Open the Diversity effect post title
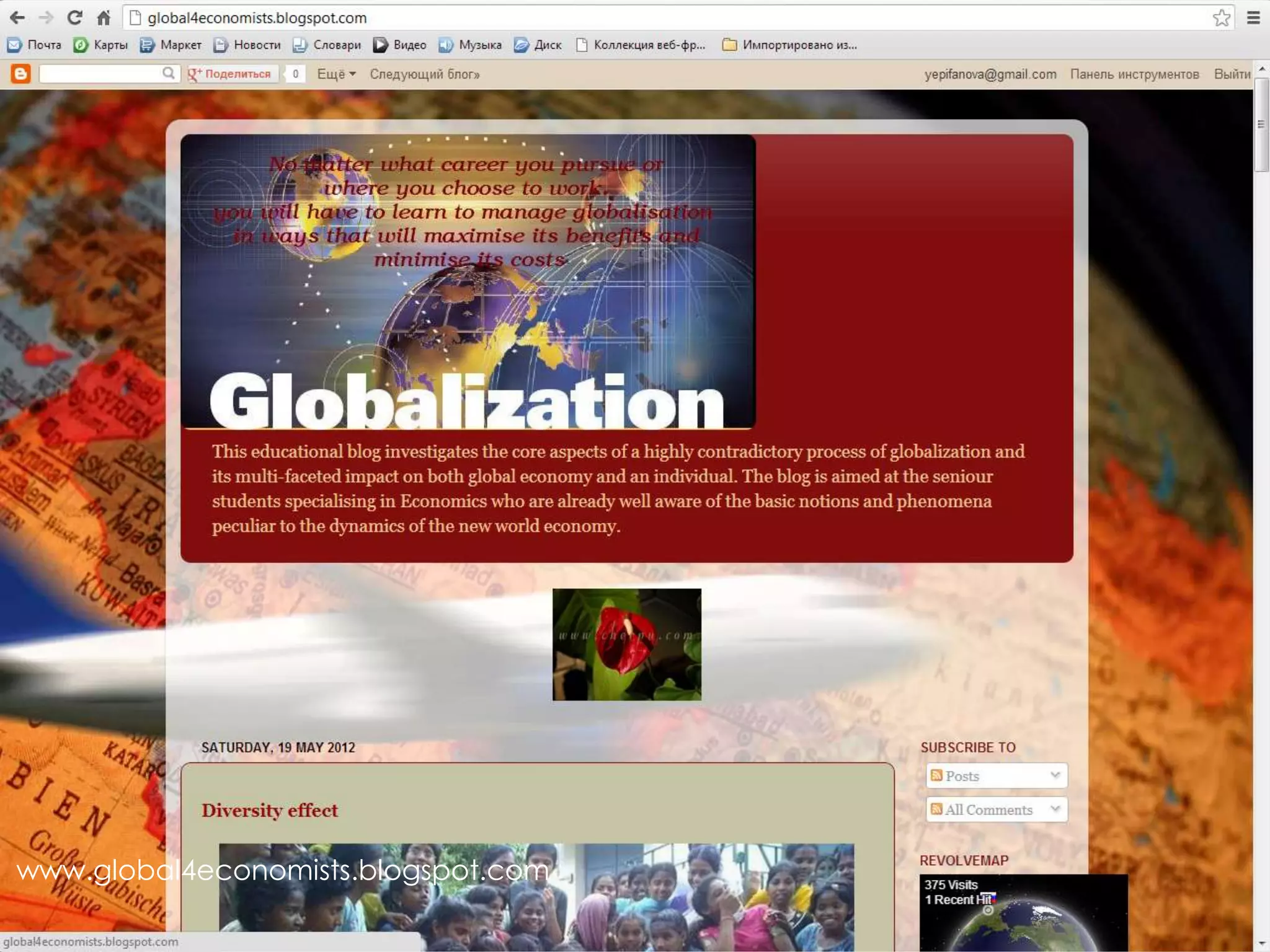This screenshot has height=952, width=1270. point(270,810)
